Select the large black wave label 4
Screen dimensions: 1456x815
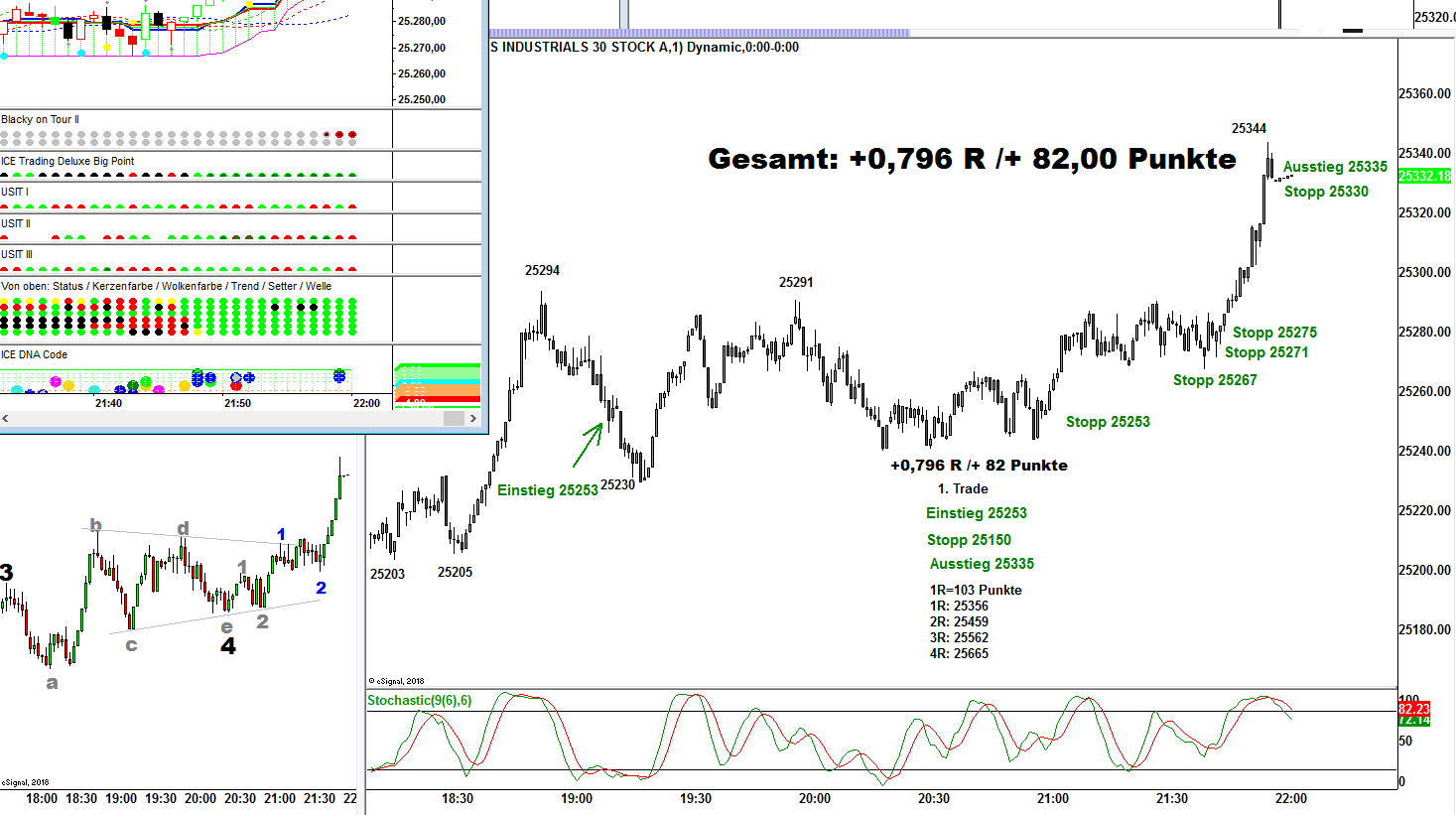pyautogui.click(x=227, y=646)
